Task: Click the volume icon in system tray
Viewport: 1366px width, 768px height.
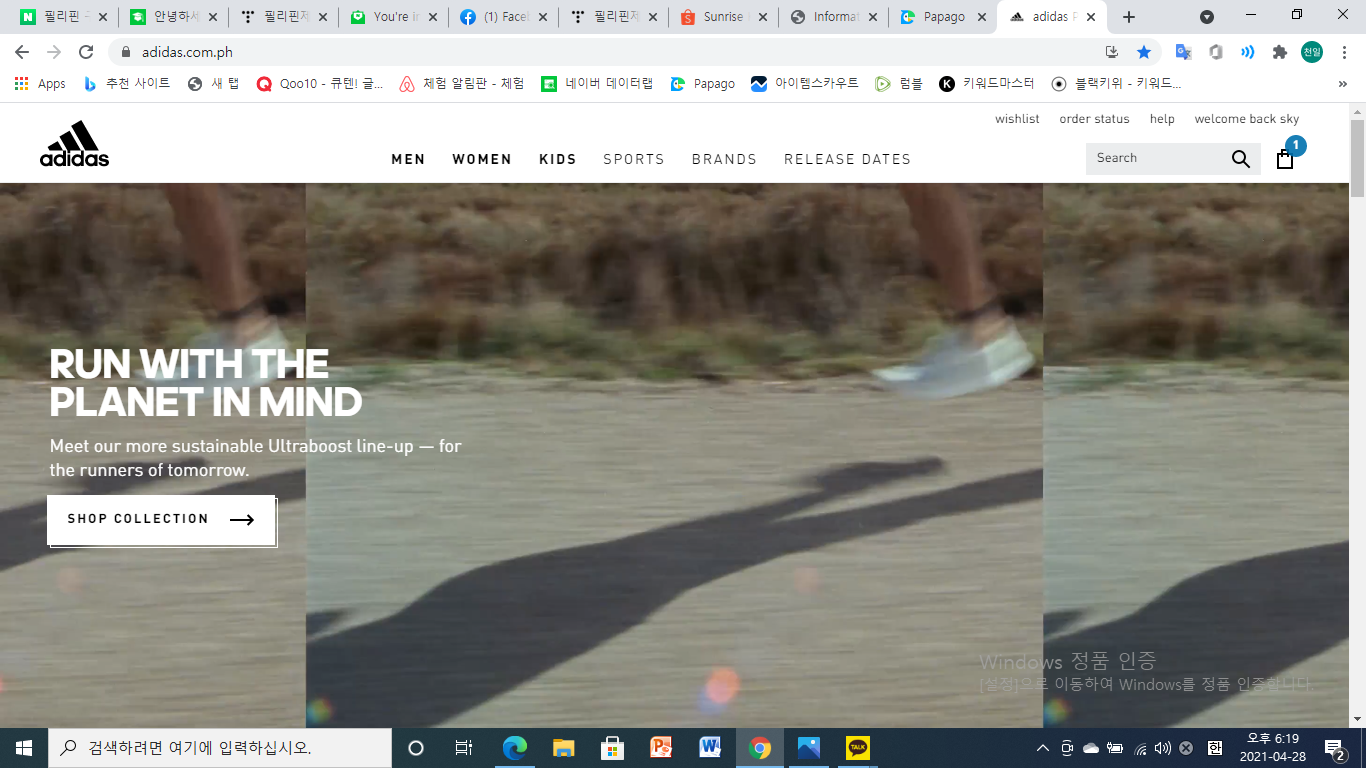Action: (1162, 748)
